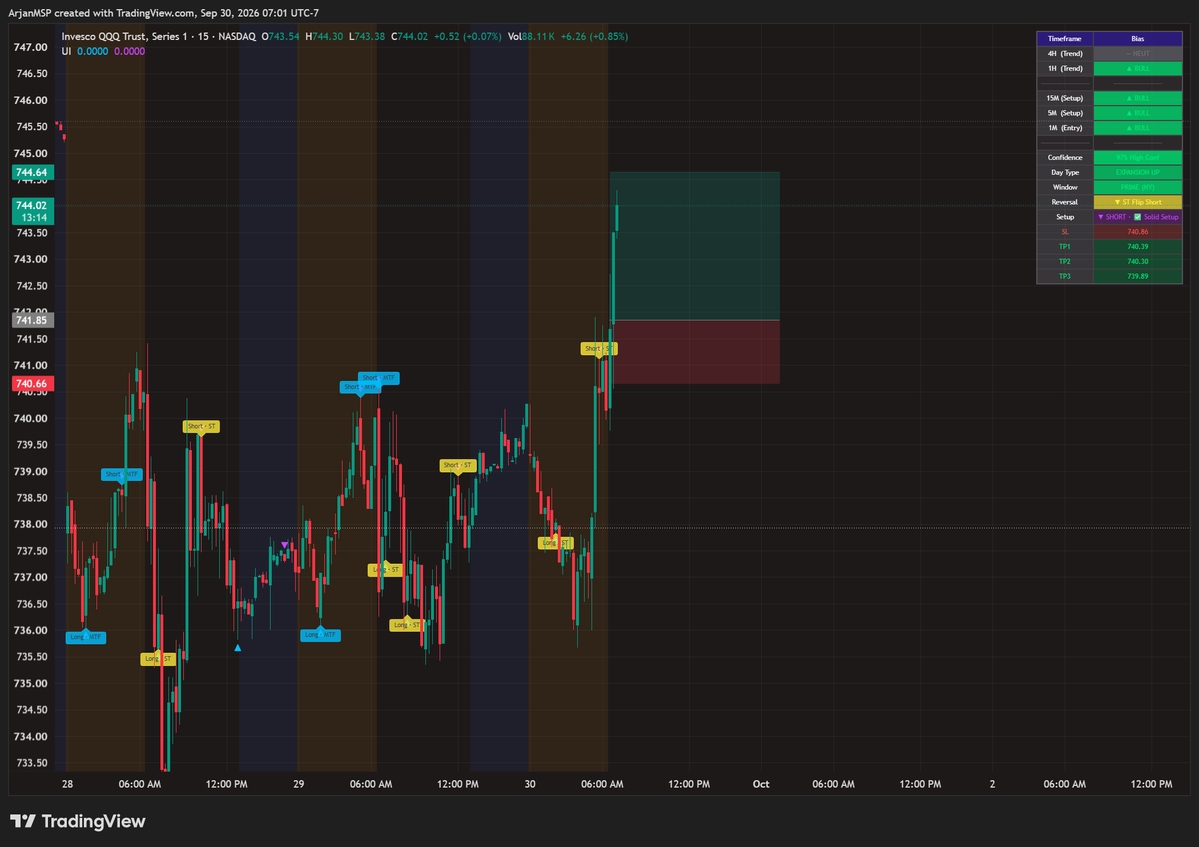Click the 97% High Conf cell
Screen dimensions: 1199x847
(1138, 157)
